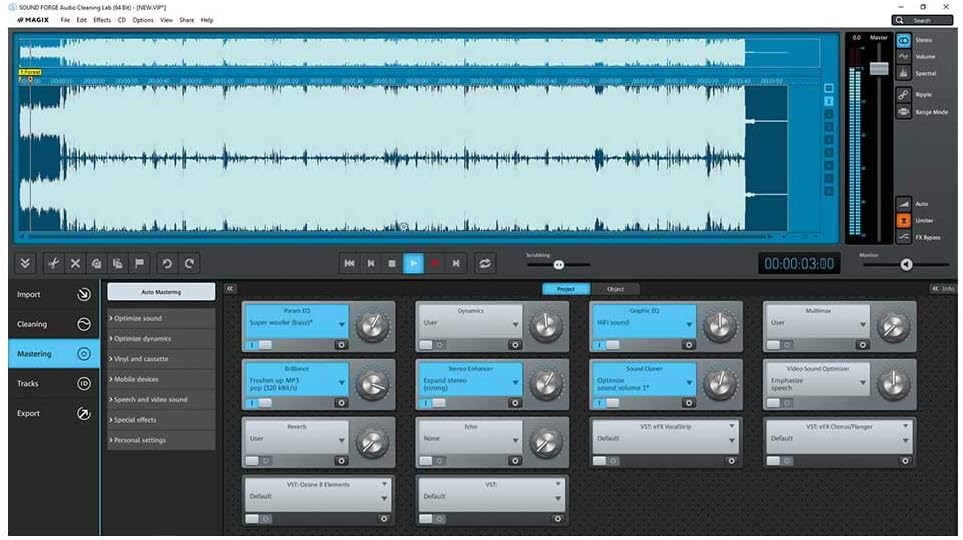Open the Graphic EQ preset dropdown
Screen dimensions: 963x540
pos(691,325)
